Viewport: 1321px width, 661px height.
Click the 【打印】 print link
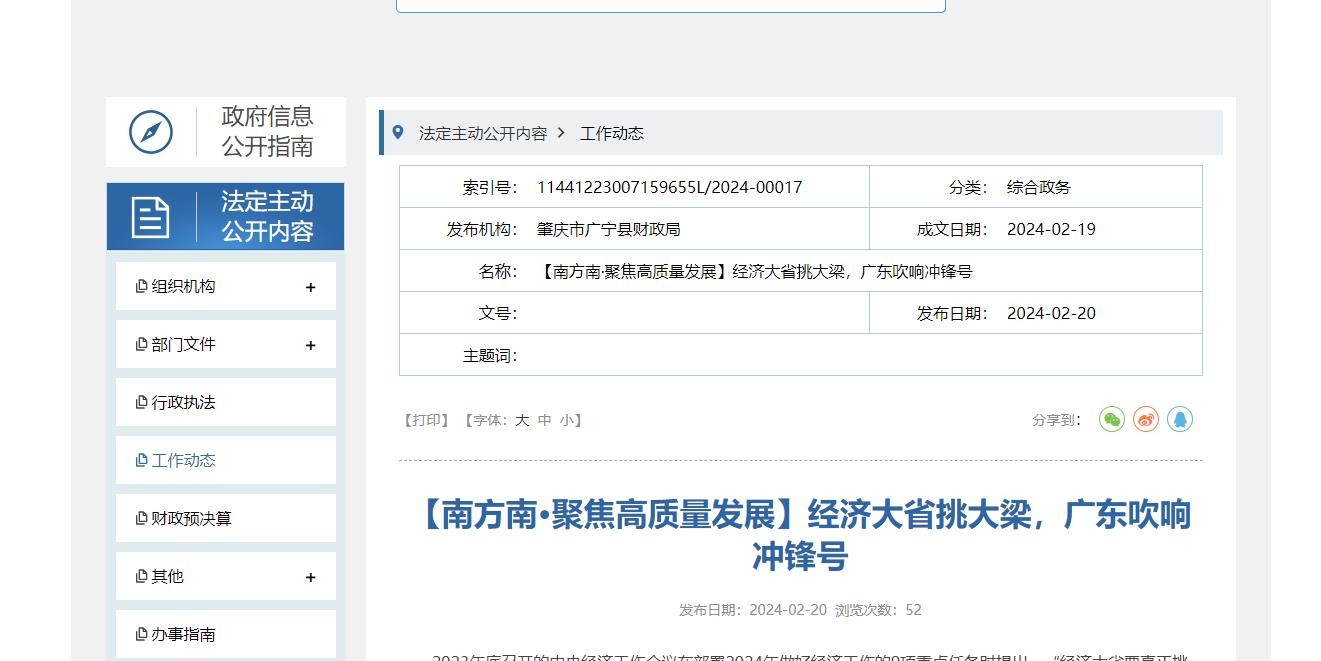[426, 421]
